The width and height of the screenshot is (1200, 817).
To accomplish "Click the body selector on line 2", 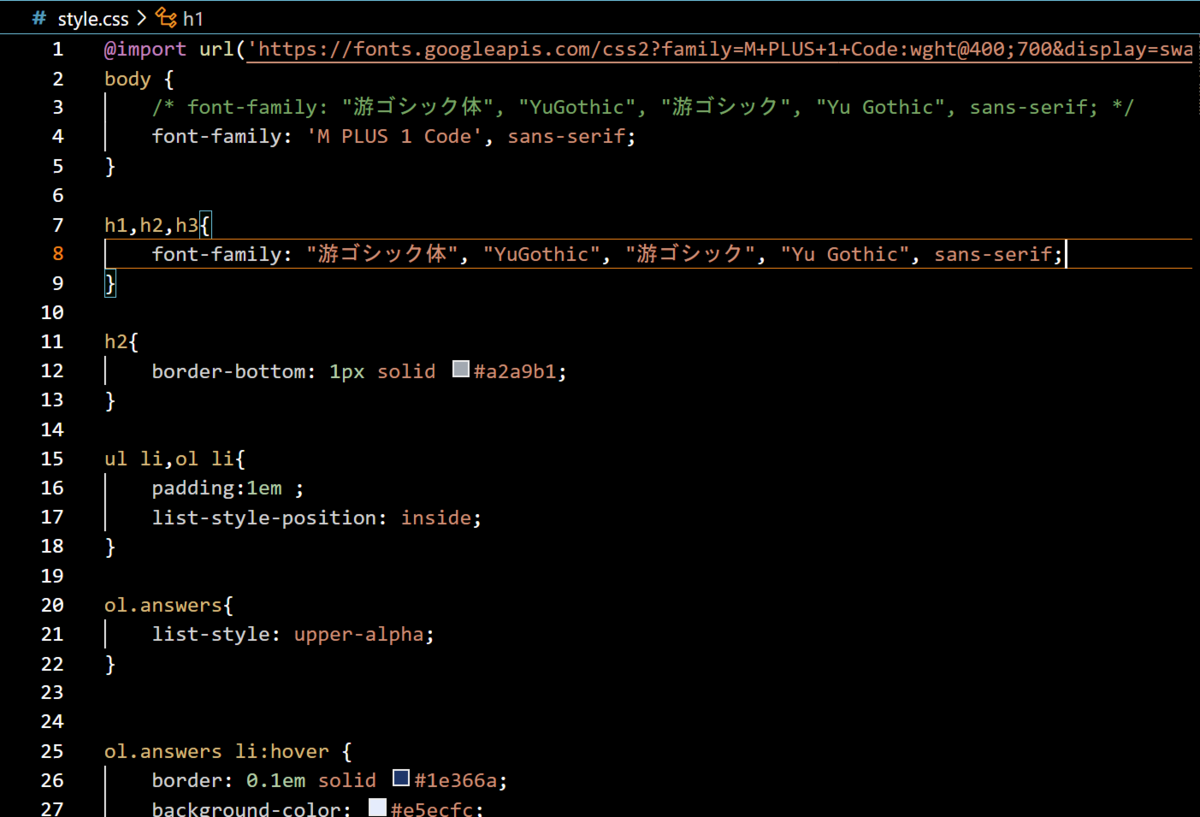I will (x=127, y=79).
